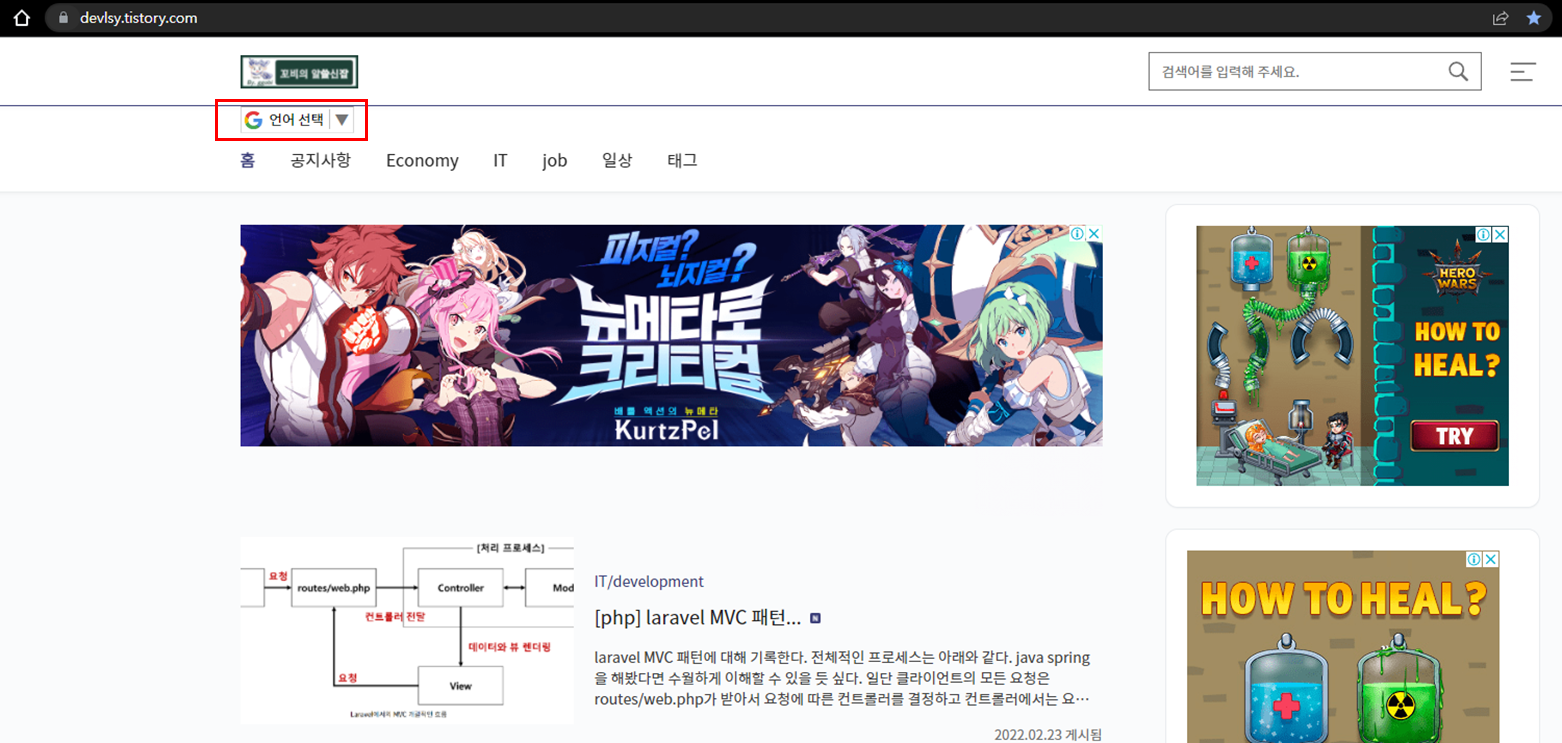Click the browser home icon
This screenshot has width=1562, height=743.
[22, 18]
